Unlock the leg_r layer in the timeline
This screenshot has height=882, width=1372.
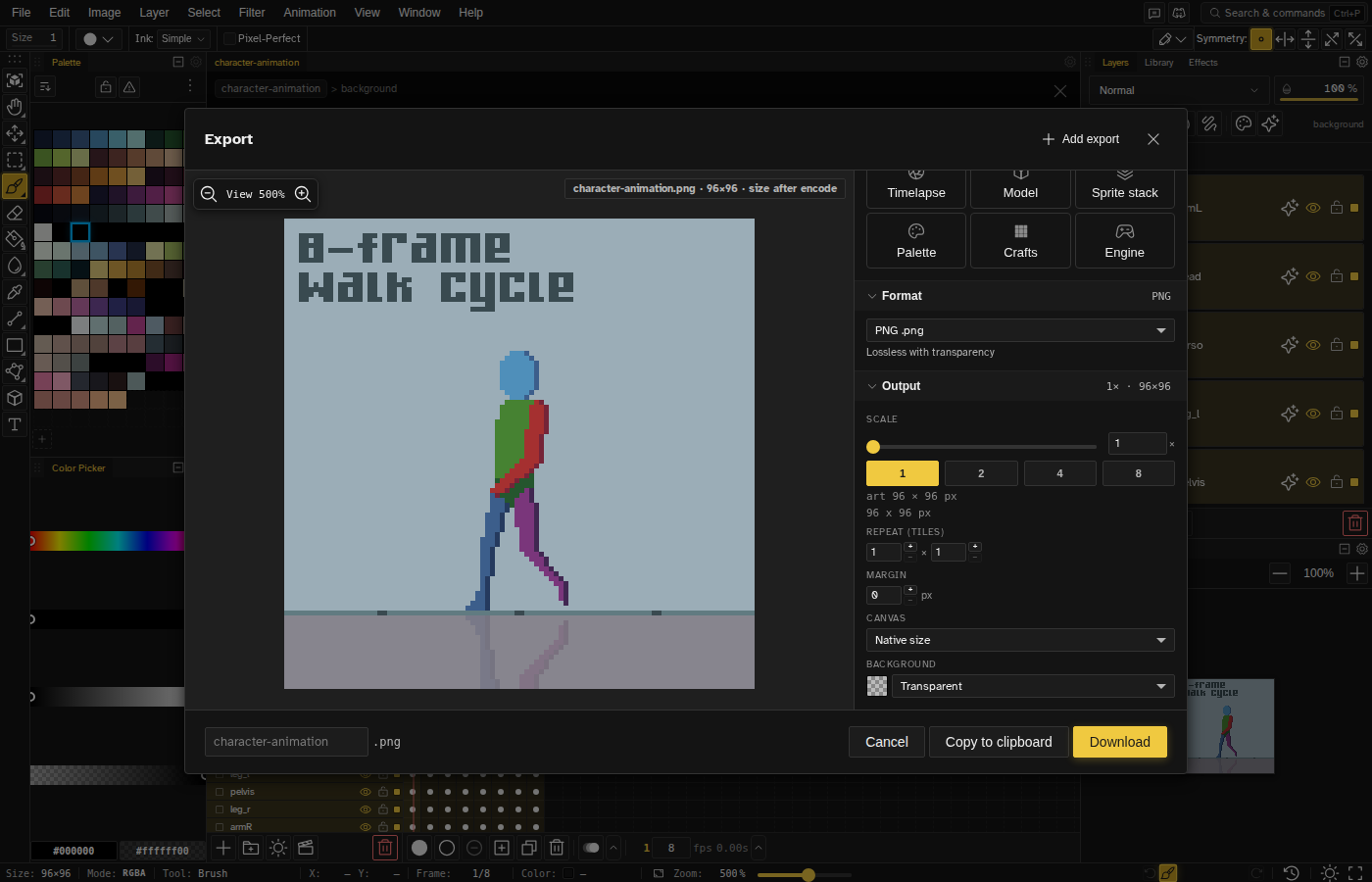pos(383,809)
